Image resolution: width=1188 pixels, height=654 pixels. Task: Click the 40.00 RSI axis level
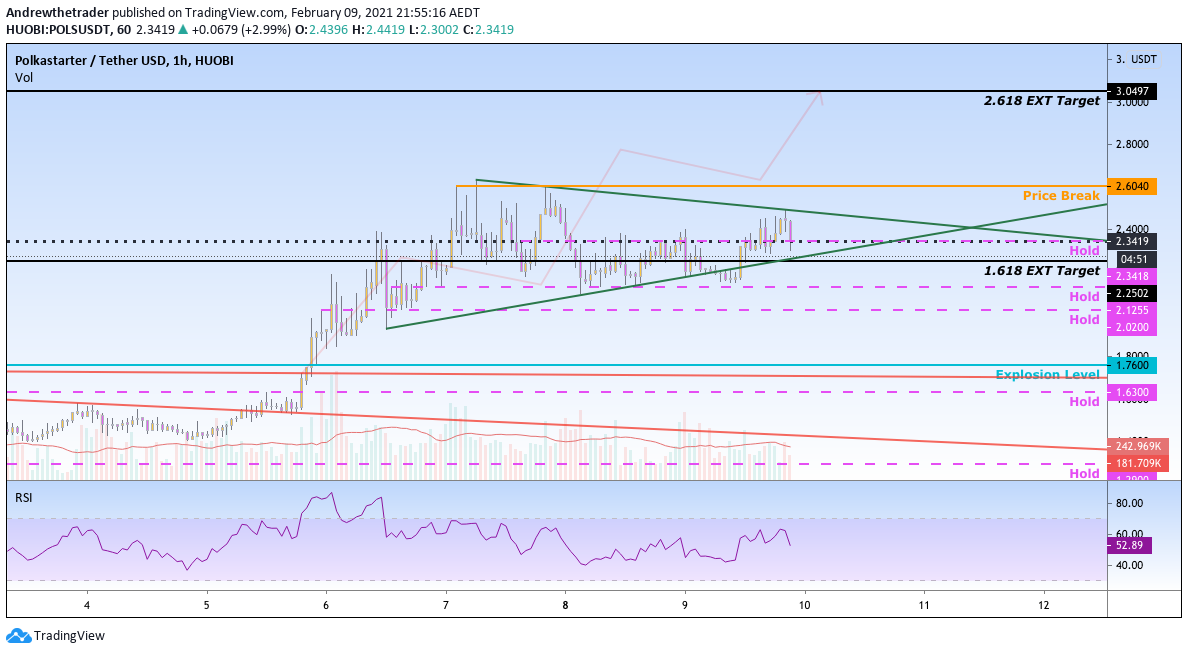tap(1130, 565)
